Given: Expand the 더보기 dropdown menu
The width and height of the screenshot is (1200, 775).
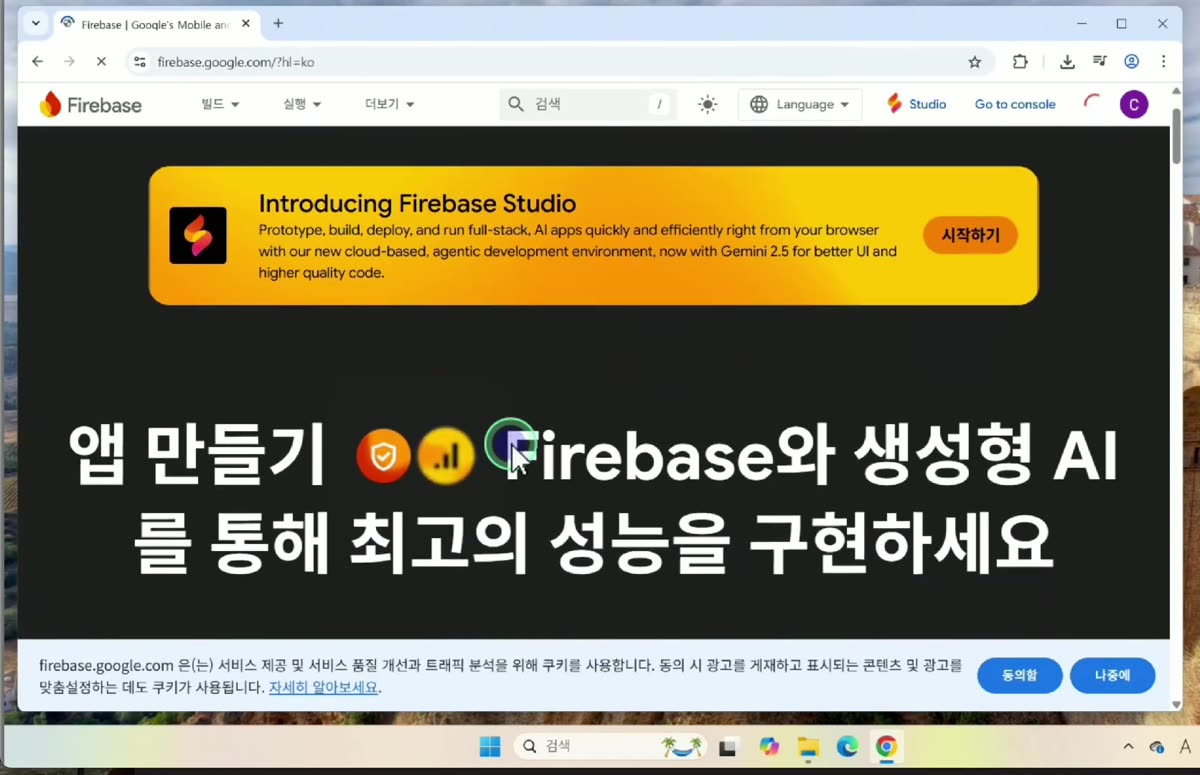Looking at the screenshot, I should click(390, 104).
